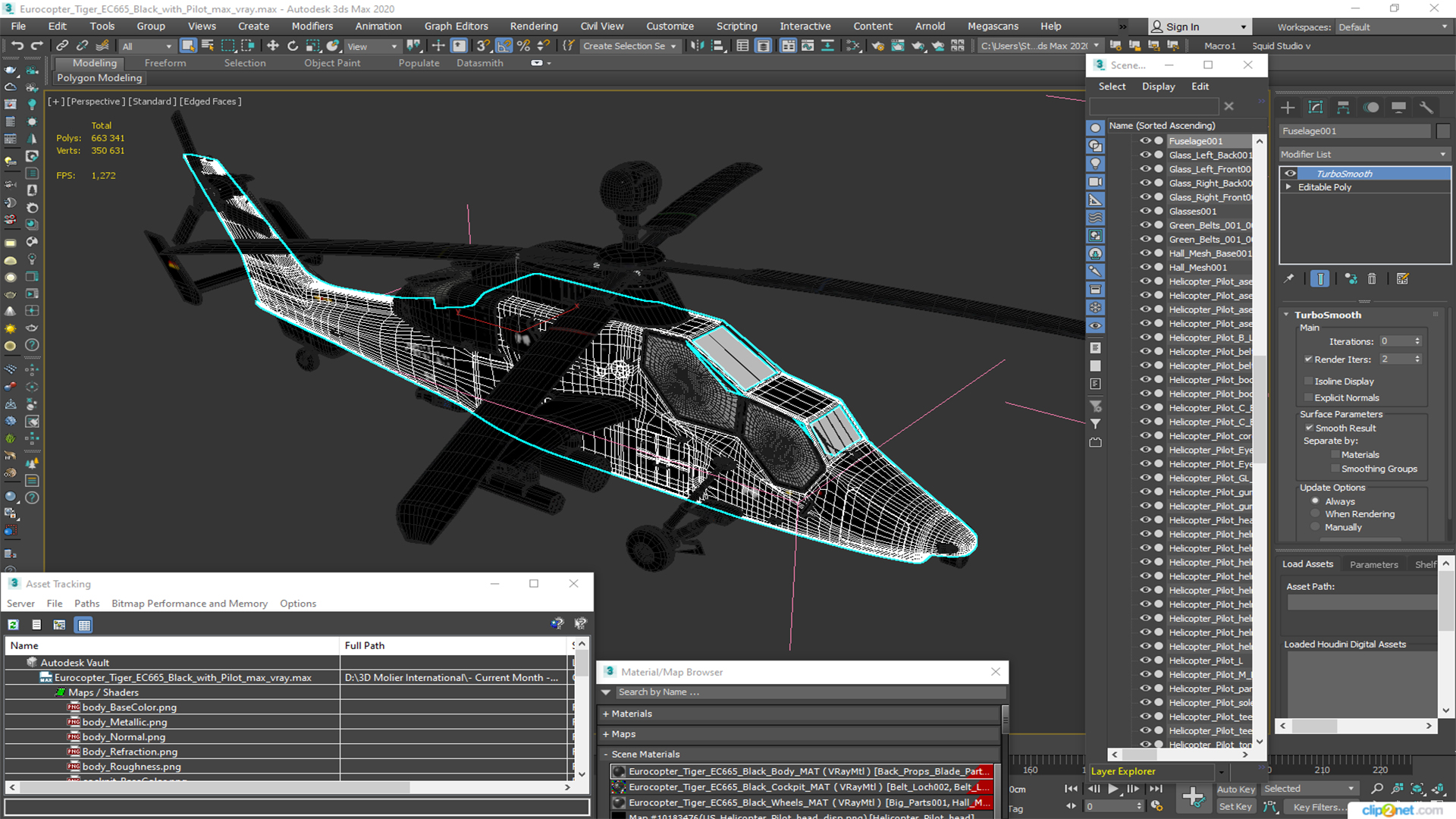Open the selection filter All dropdown

[147, 46]
